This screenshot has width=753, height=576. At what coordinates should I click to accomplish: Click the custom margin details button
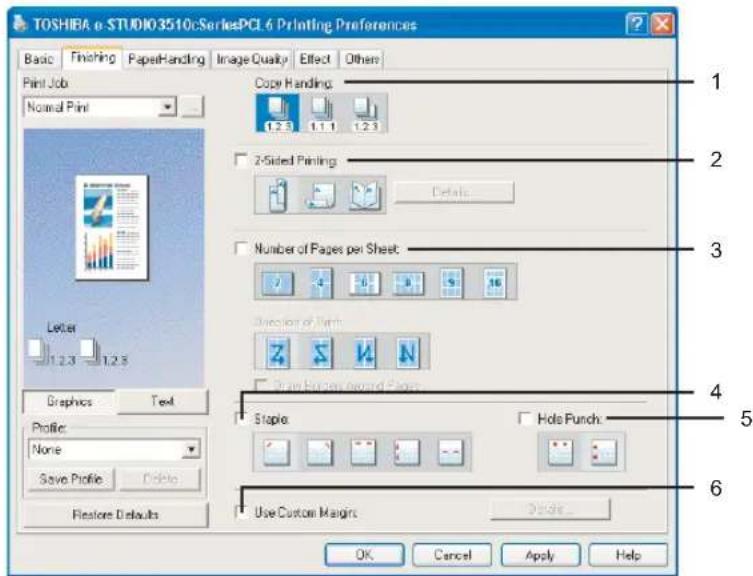coord(550,509)
